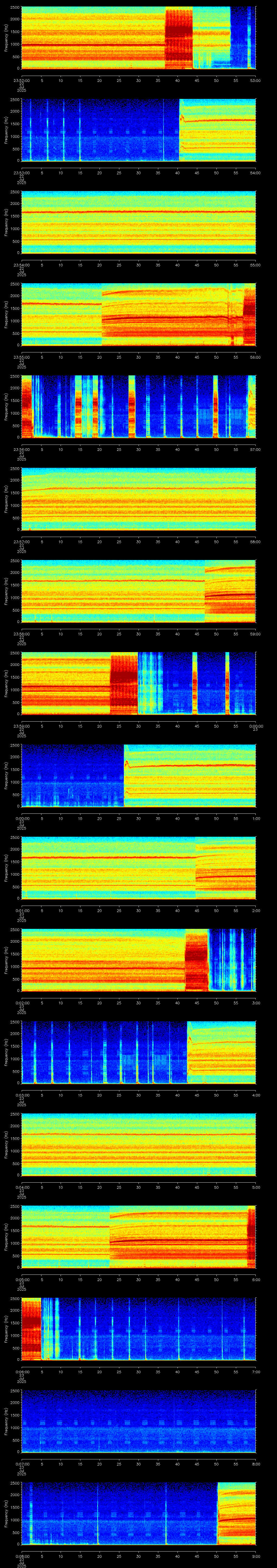Click the 56:00 end time label

[x=256, y=357]
